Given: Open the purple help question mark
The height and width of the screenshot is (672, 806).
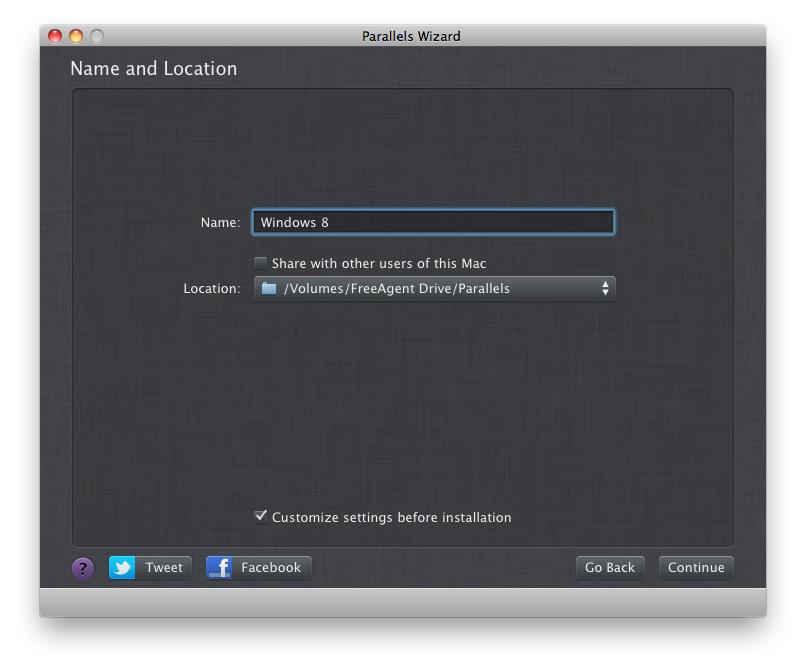Looking at the screenshot, I should 82,568.
